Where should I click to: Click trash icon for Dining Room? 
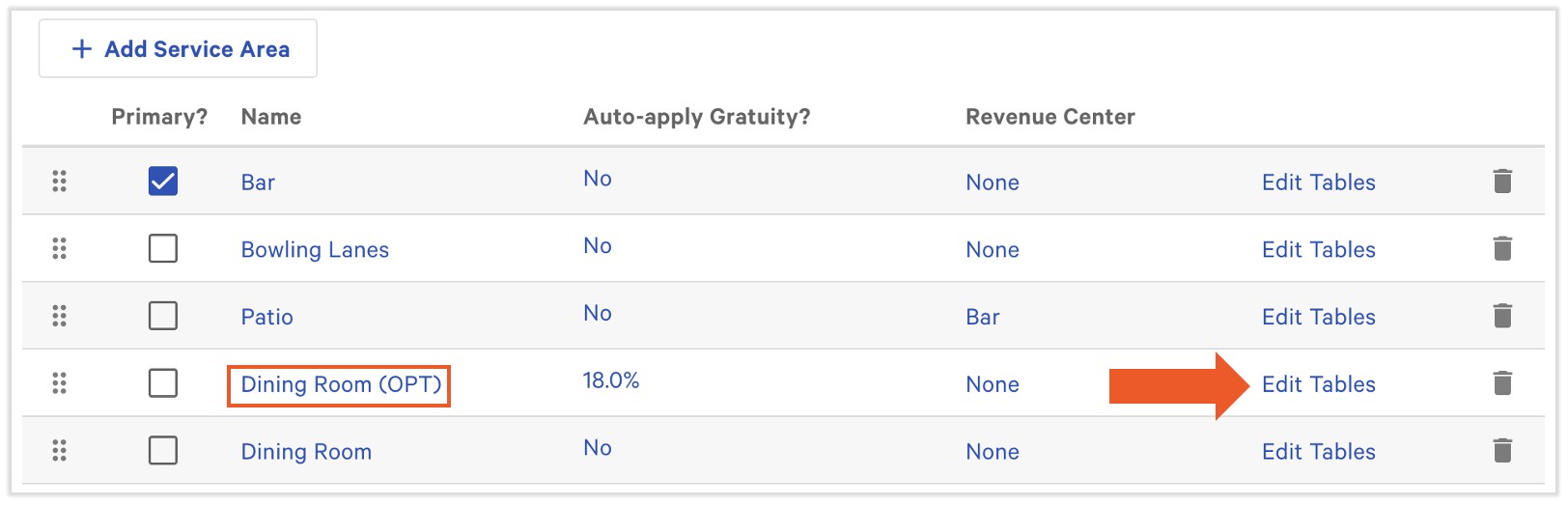(1501, 451)
